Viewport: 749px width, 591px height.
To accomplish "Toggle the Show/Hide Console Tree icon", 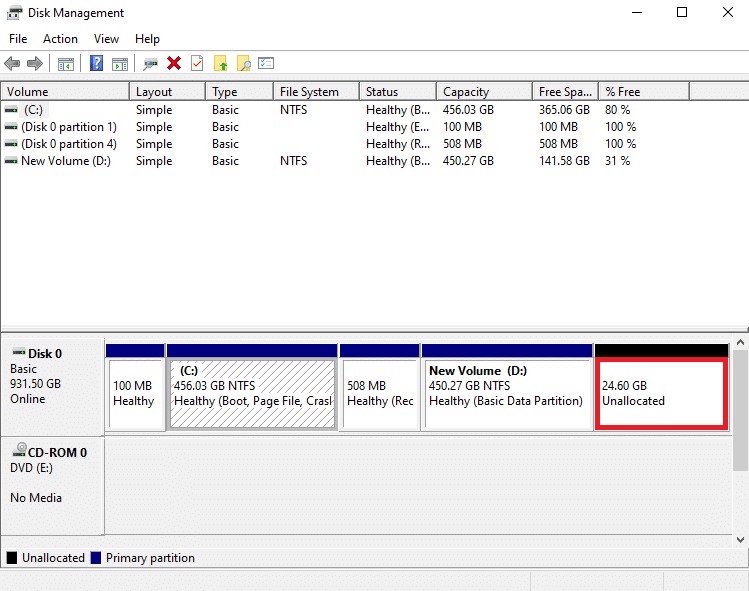I will point(65,64).
